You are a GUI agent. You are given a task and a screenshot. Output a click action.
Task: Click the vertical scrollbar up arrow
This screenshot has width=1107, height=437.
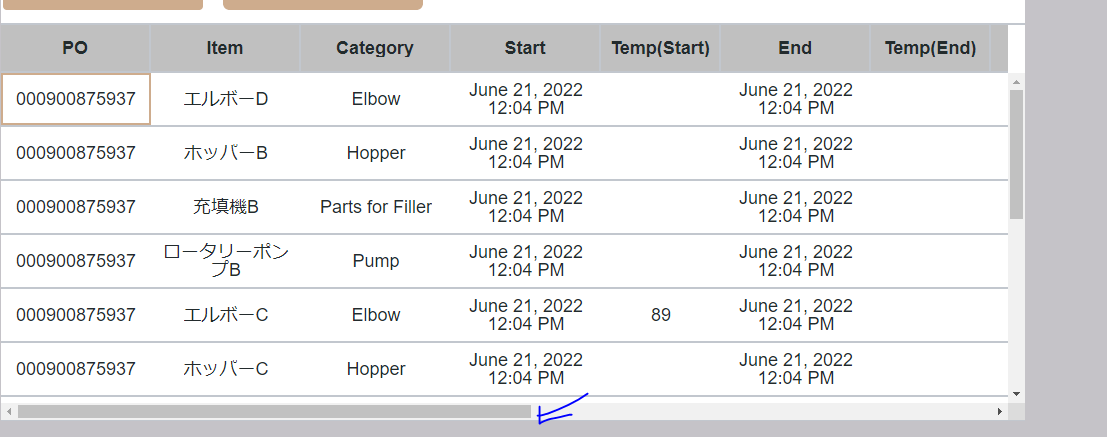click(x=1016, y=81)
